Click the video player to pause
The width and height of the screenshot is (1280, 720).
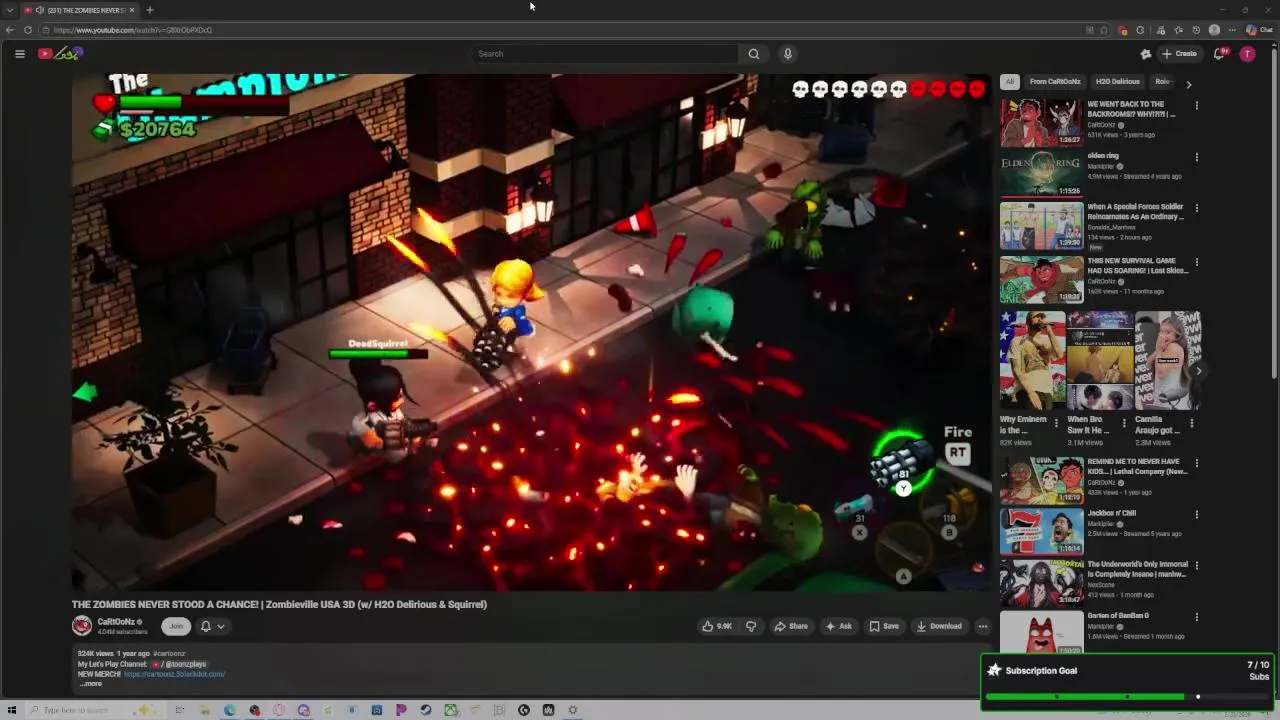coord(531,332)
